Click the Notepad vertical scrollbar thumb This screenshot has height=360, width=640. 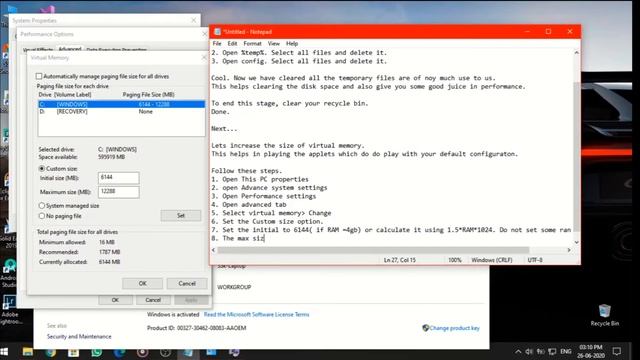coord(576,156)
